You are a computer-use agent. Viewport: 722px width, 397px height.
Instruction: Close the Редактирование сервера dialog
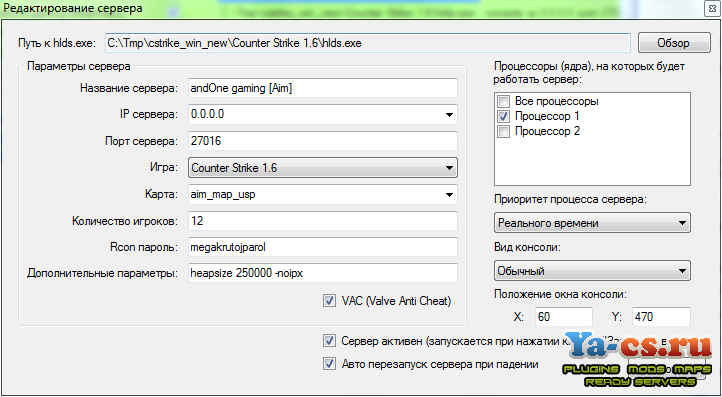712,10
